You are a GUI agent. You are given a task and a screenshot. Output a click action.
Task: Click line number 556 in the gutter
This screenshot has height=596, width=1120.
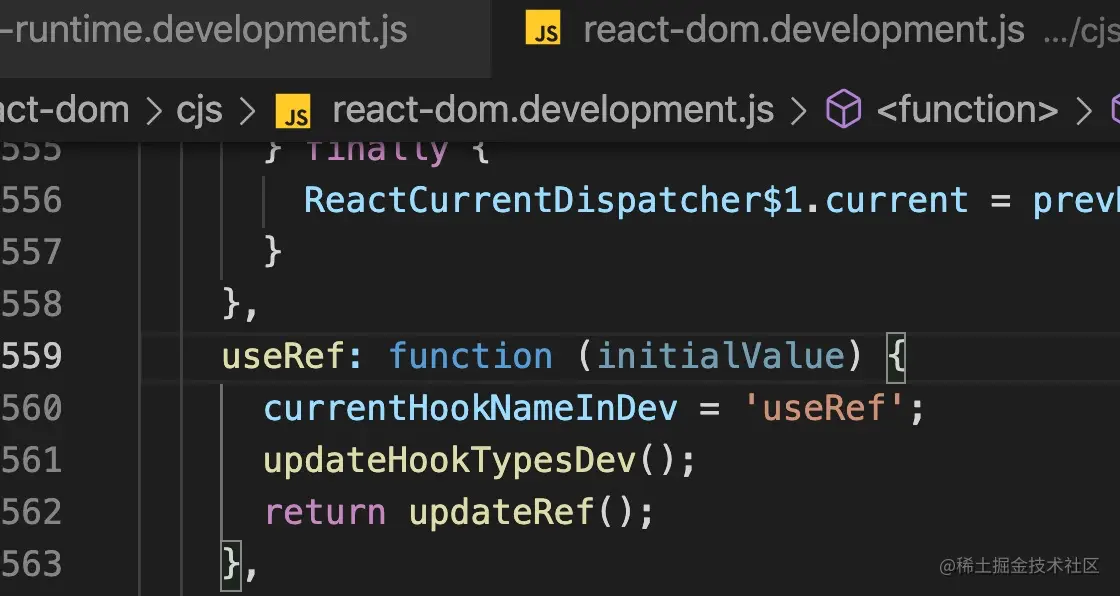(x=31, y=200)
